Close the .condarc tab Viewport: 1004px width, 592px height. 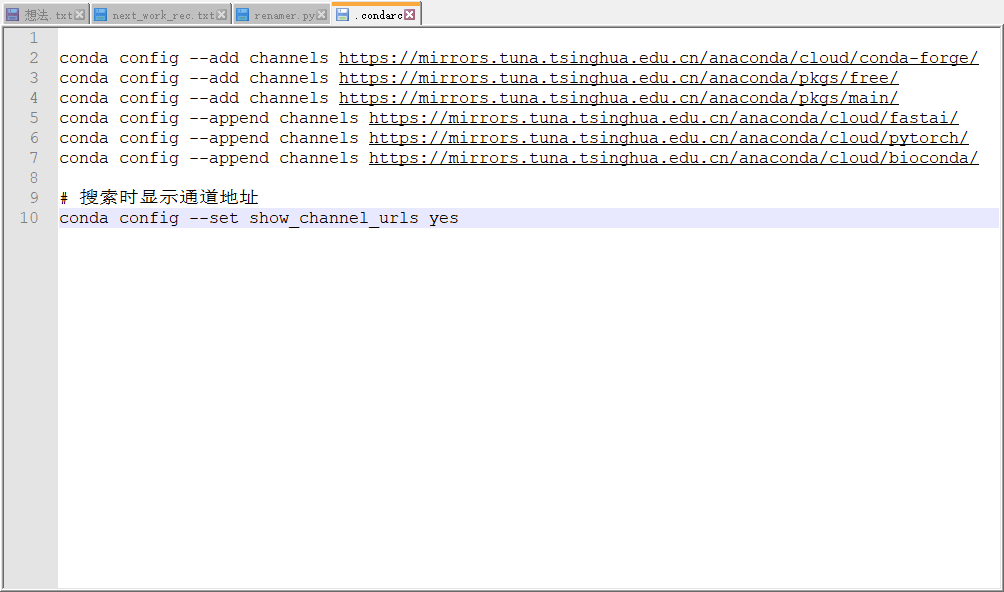(410, 14)
